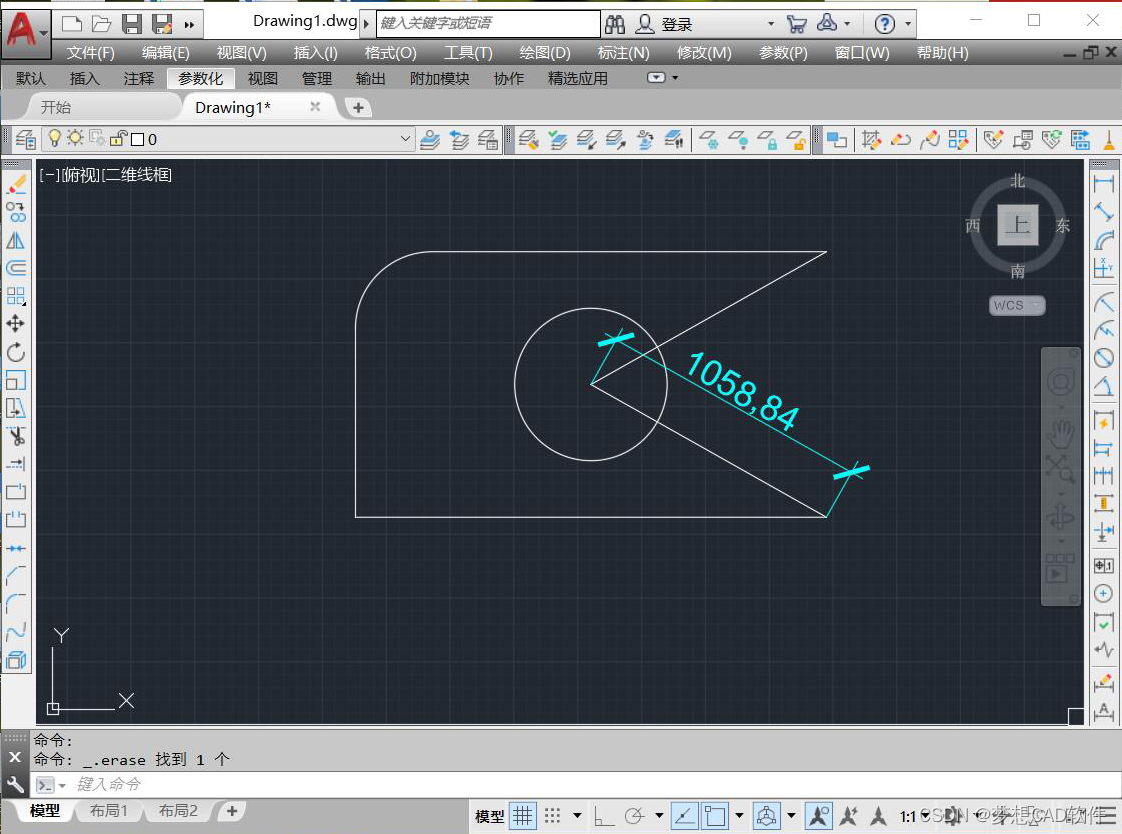Select the Fillet tool
The height and width of the screenshot is (834, 1122).
(16, 603)
